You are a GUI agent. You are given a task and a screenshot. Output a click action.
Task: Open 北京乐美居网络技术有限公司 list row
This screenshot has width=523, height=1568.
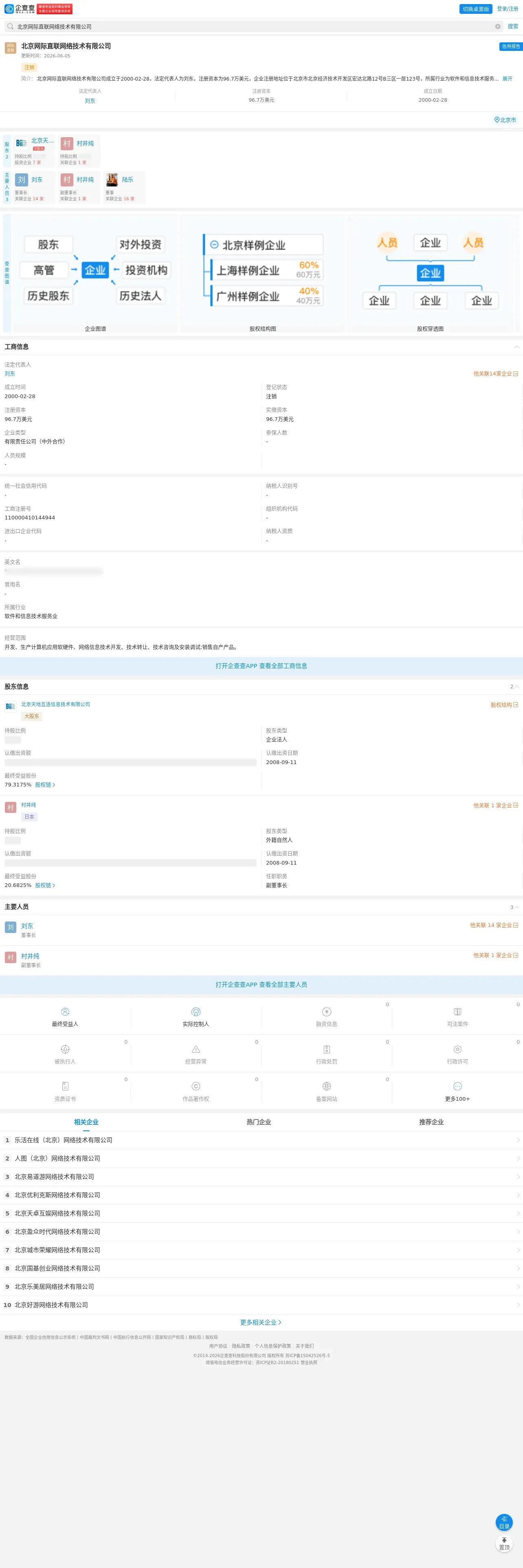point(261,1286)
